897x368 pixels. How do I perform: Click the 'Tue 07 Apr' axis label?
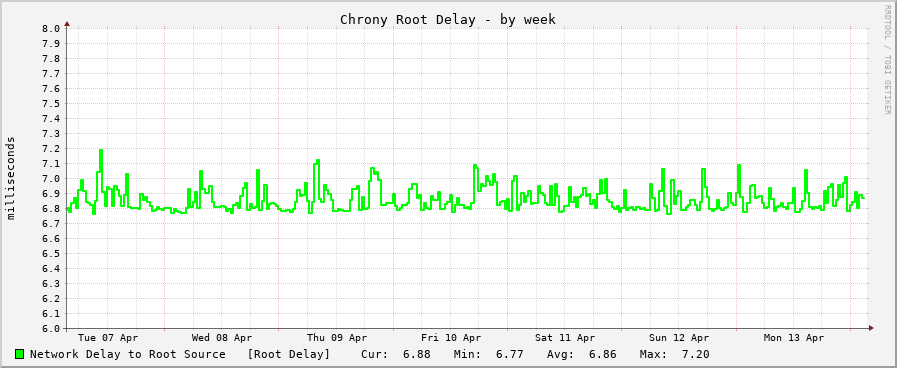[108, 338]
